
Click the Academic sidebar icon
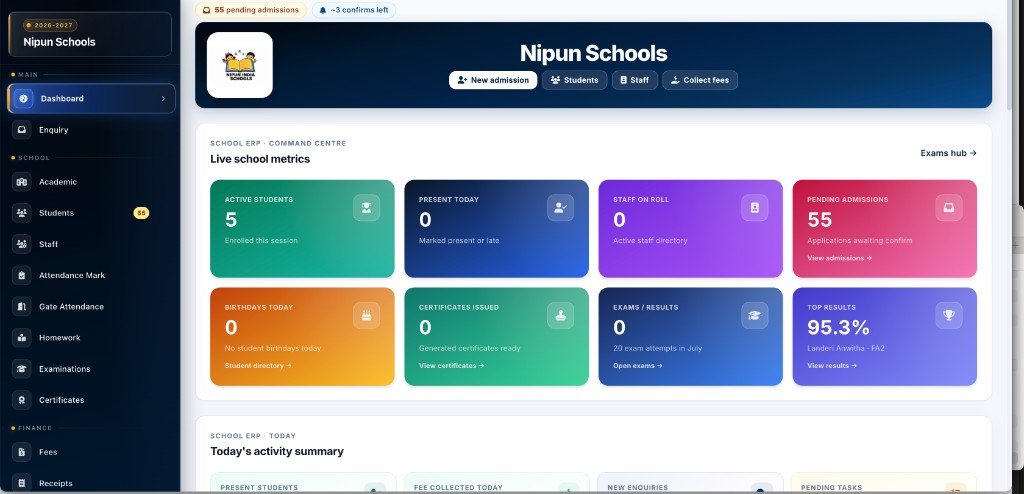pyautogui.click(x=22, y=182)
